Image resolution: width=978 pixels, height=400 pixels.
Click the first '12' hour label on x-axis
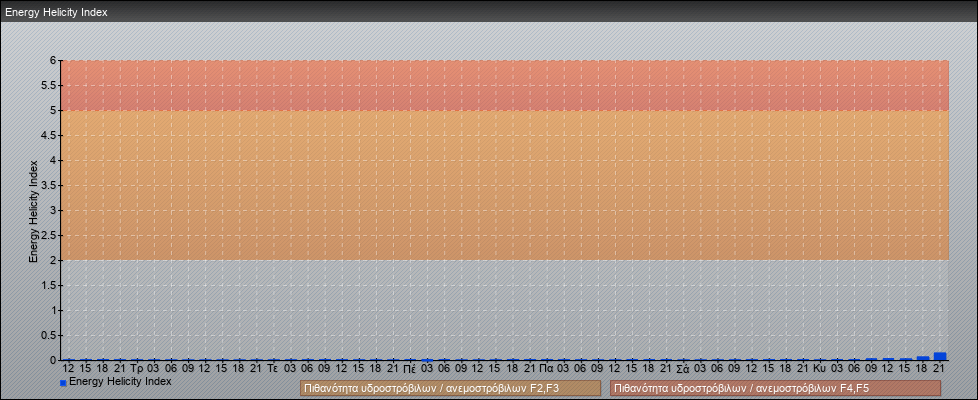tap(68, 368)
